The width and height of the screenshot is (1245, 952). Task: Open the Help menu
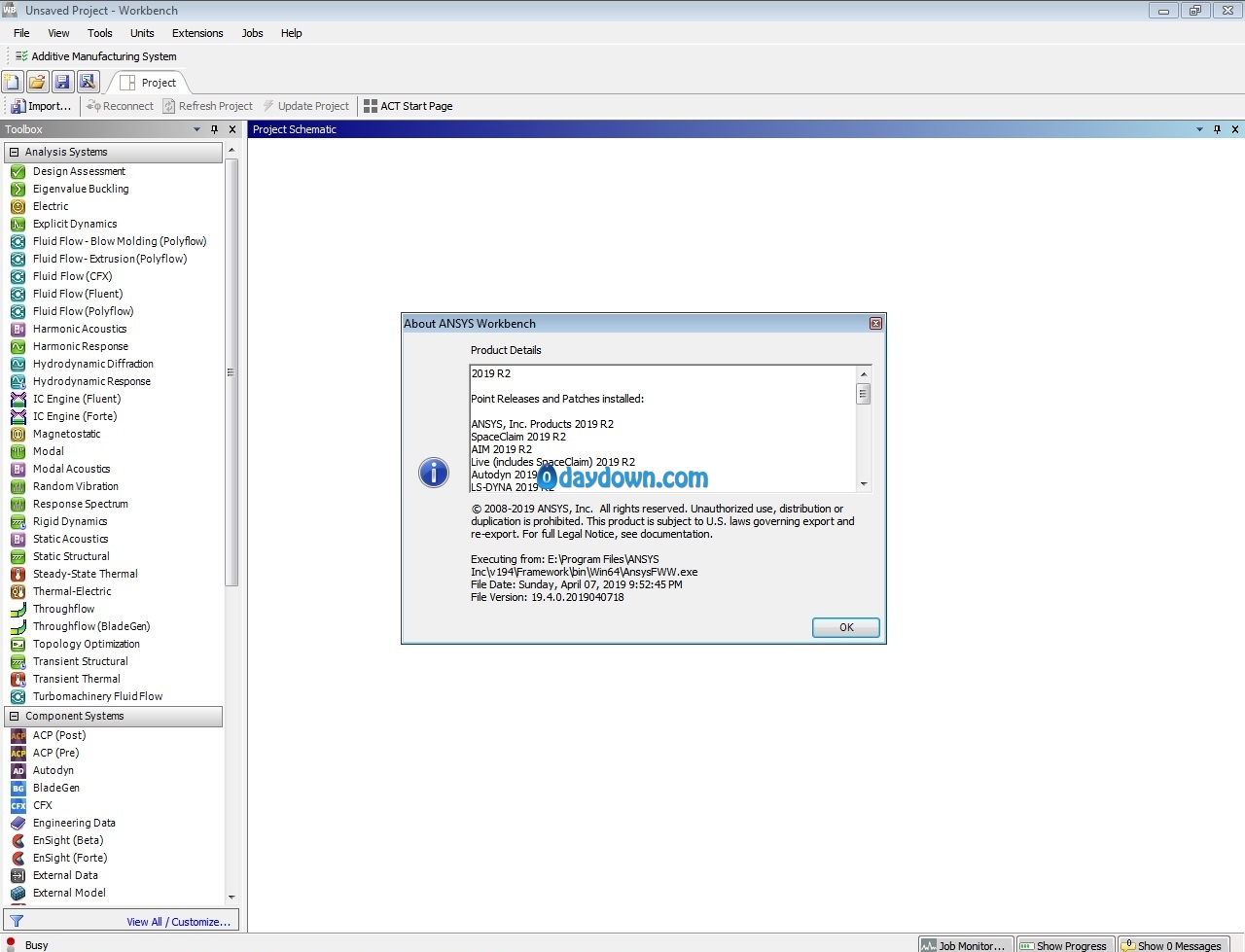pos(292,33)
